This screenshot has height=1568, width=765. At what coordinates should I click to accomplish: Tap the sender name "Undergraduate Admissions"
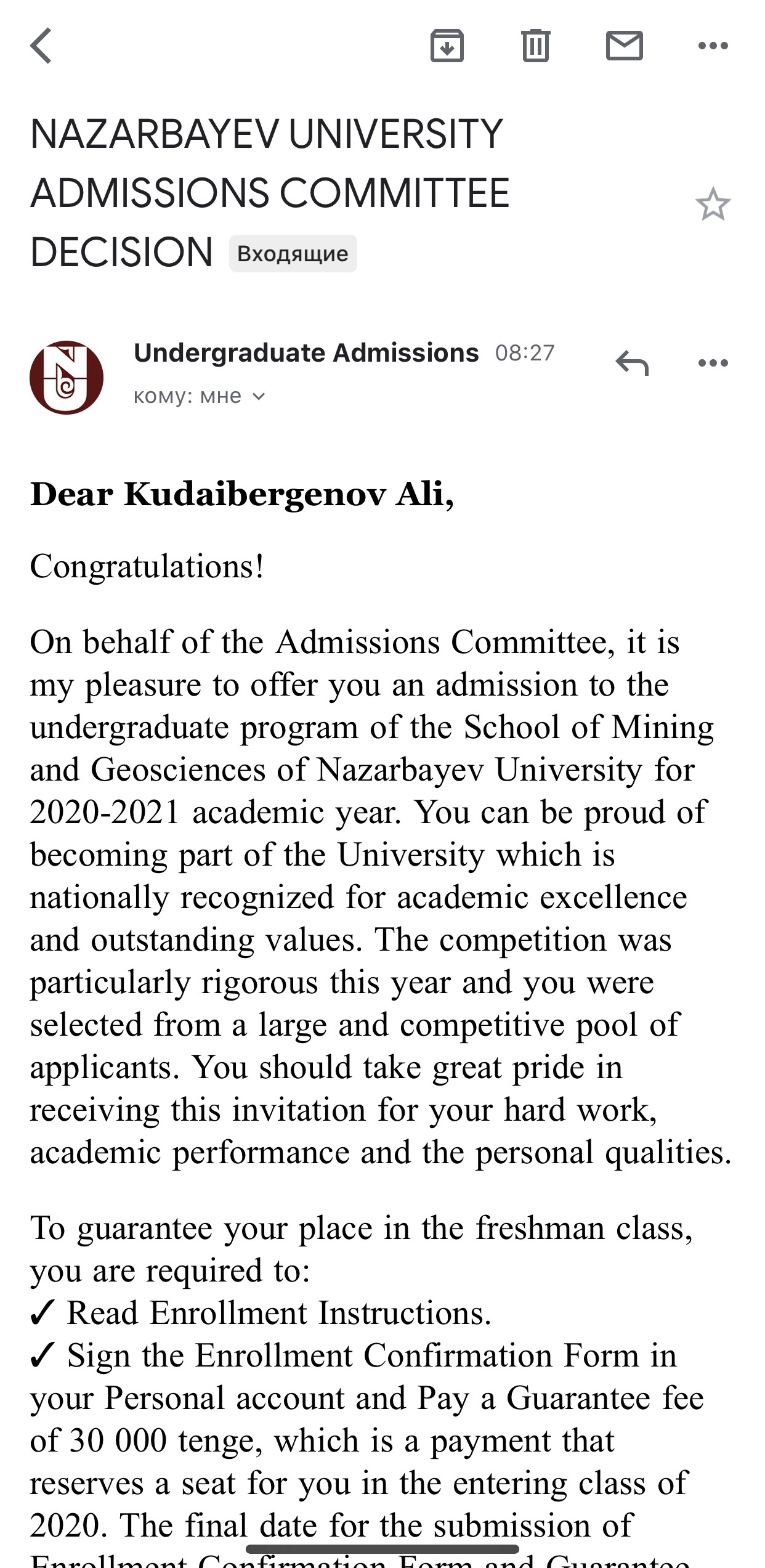click(x=306, y=353)
